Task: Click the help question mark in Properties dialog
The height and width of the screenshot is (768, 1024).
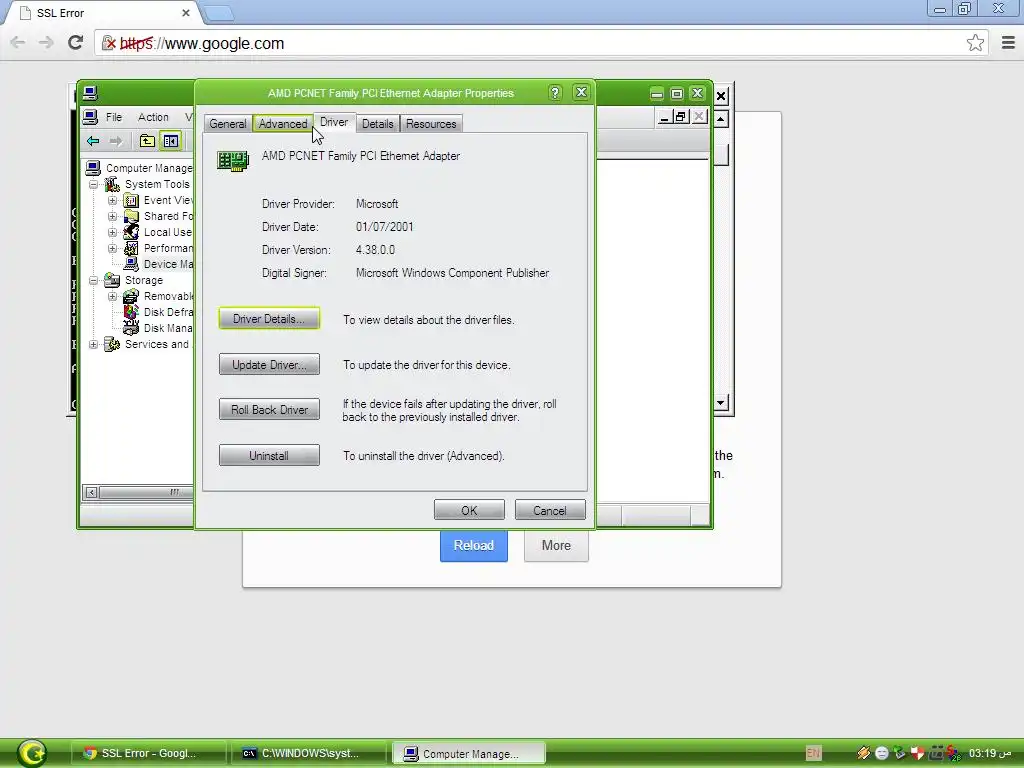Action: [554, 93]
